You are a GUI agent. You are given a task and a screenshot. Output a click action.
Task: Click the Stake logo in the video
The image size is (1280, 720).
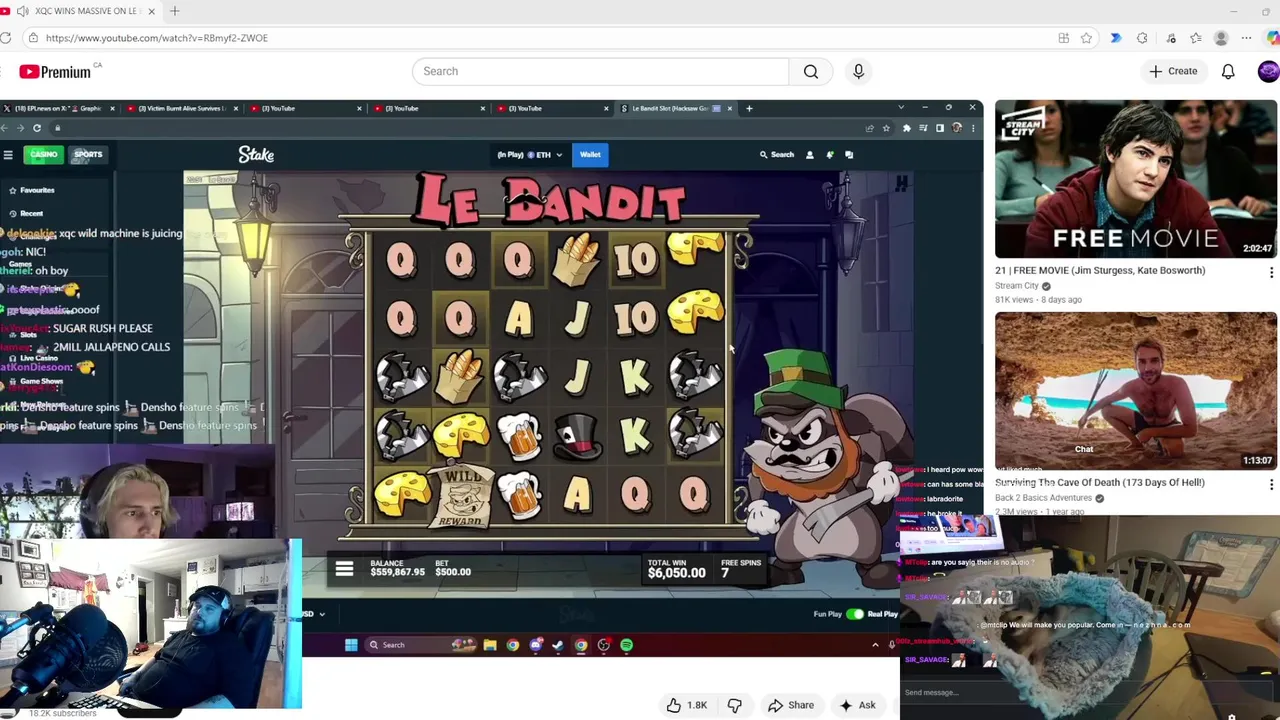point(256,155)
